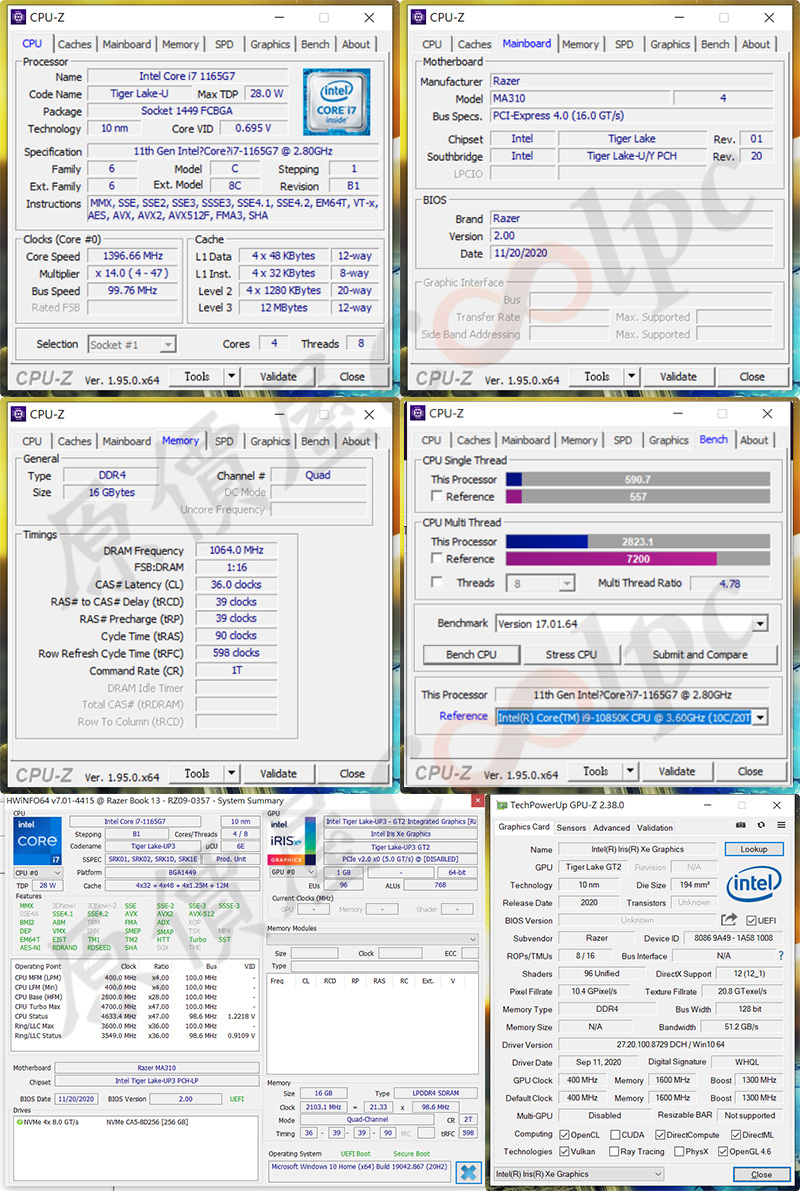Click the GPU-Z Name field
Screen dimensions: 800x1191
coord(637,849)
